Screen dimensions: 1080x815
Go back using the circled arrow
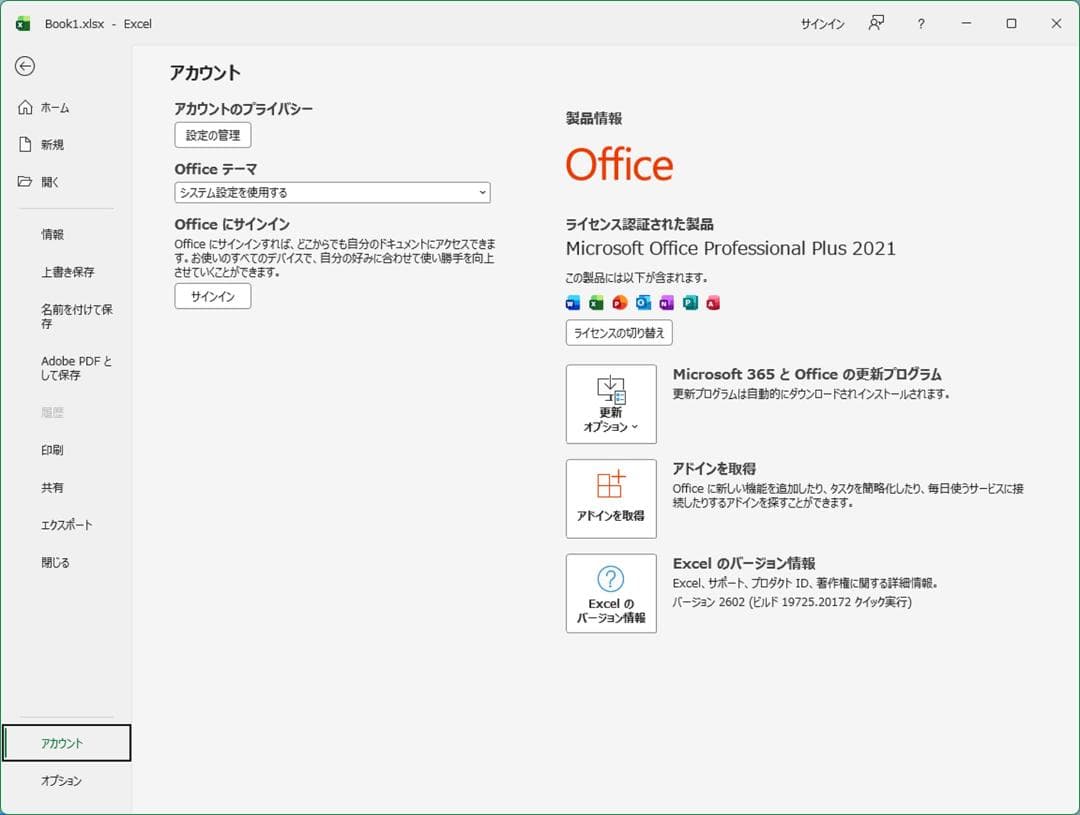click(x=25, y=66)
